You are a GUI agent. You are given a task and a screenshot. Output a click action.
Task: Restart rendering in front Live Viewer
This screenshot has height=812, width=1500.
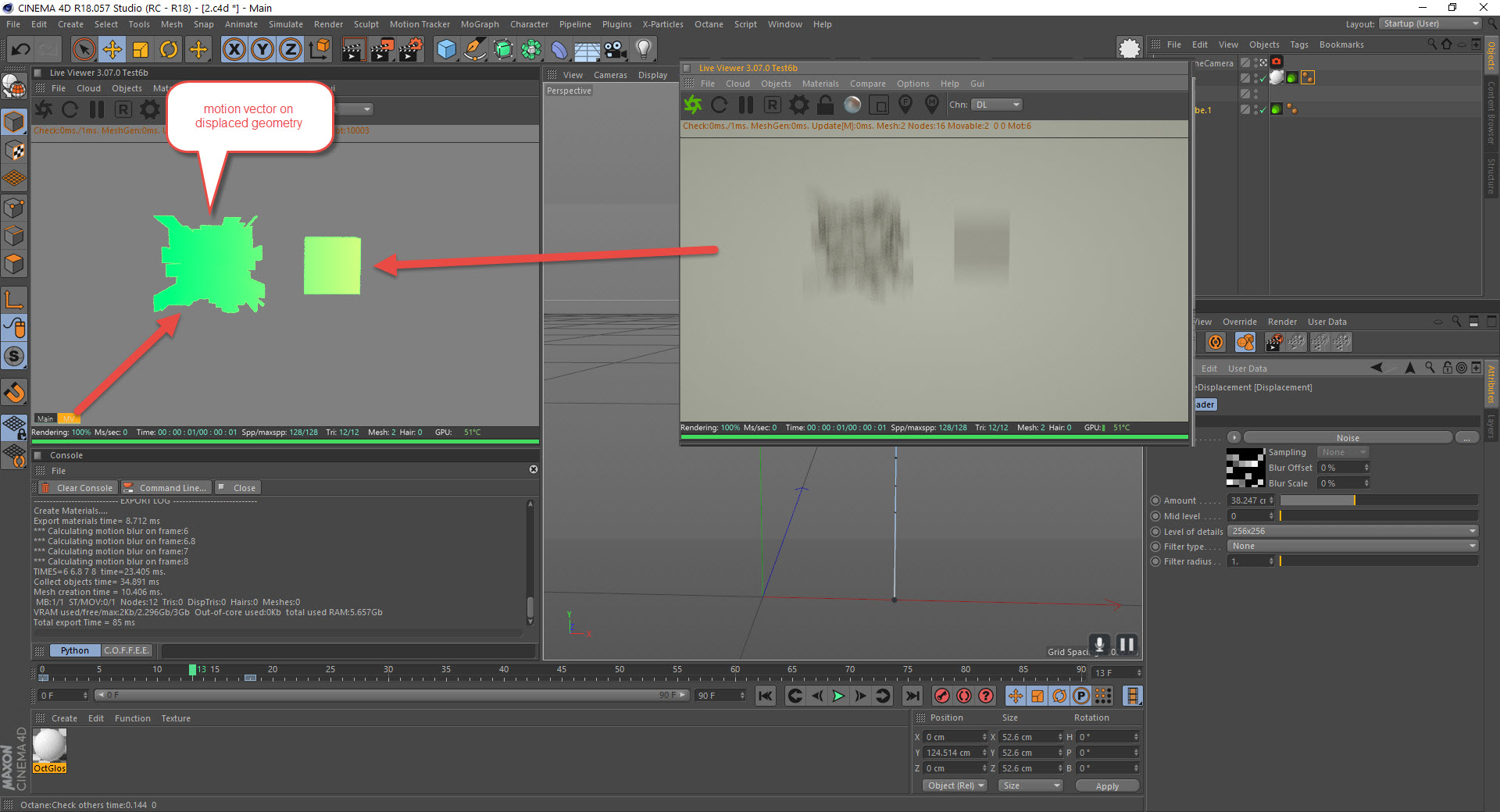[x=720, y=105]
